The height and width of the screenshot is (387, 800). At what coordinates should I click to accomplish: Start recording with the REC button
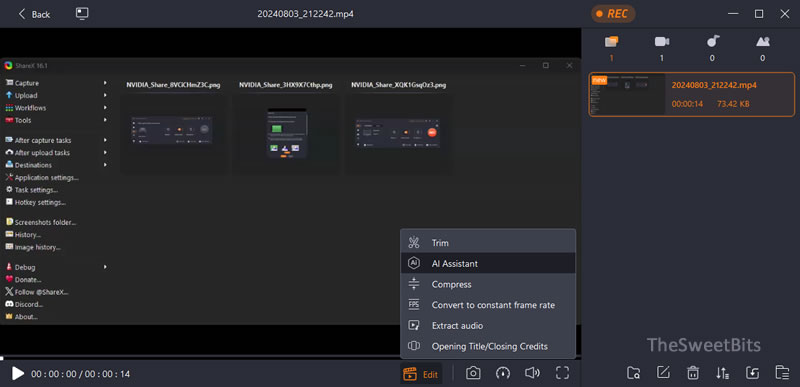(x=613, y=14)
